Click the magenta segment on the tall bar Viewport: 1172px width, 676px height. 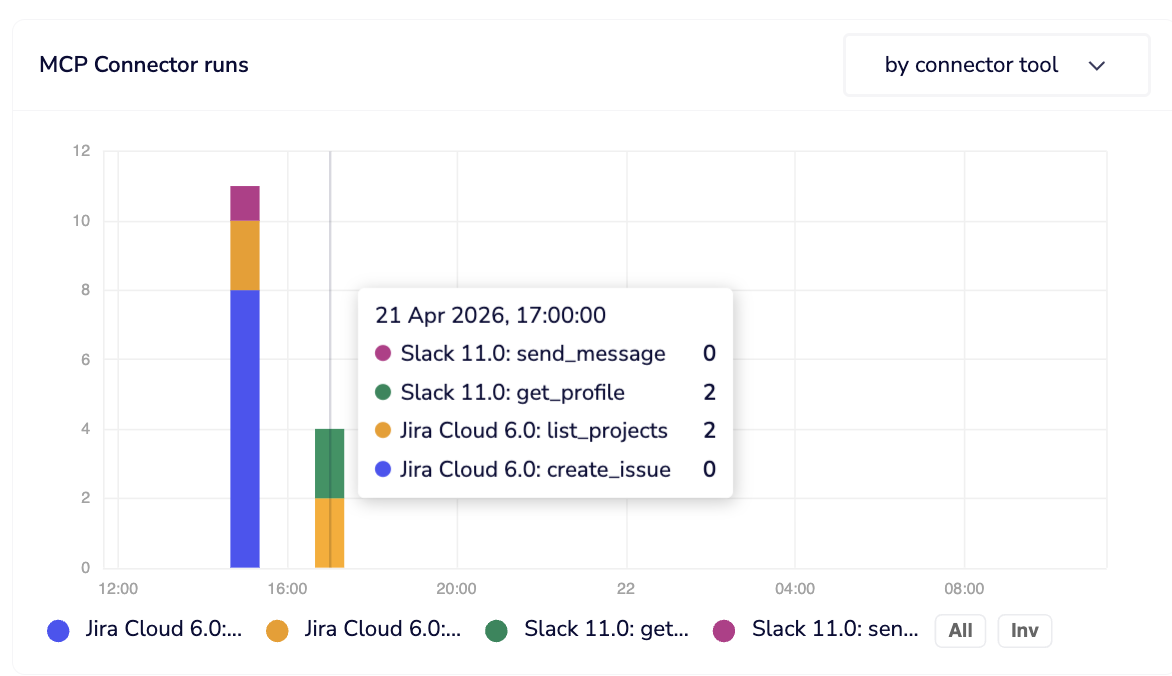[x=245, y=203]
